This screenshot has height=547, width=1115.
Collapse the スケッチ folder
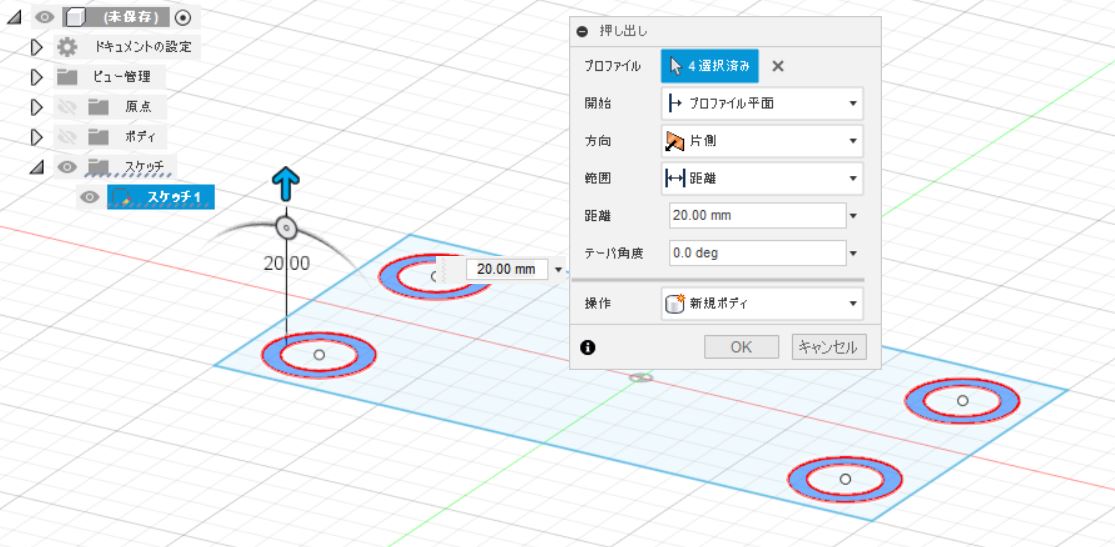tap(37, 168)
